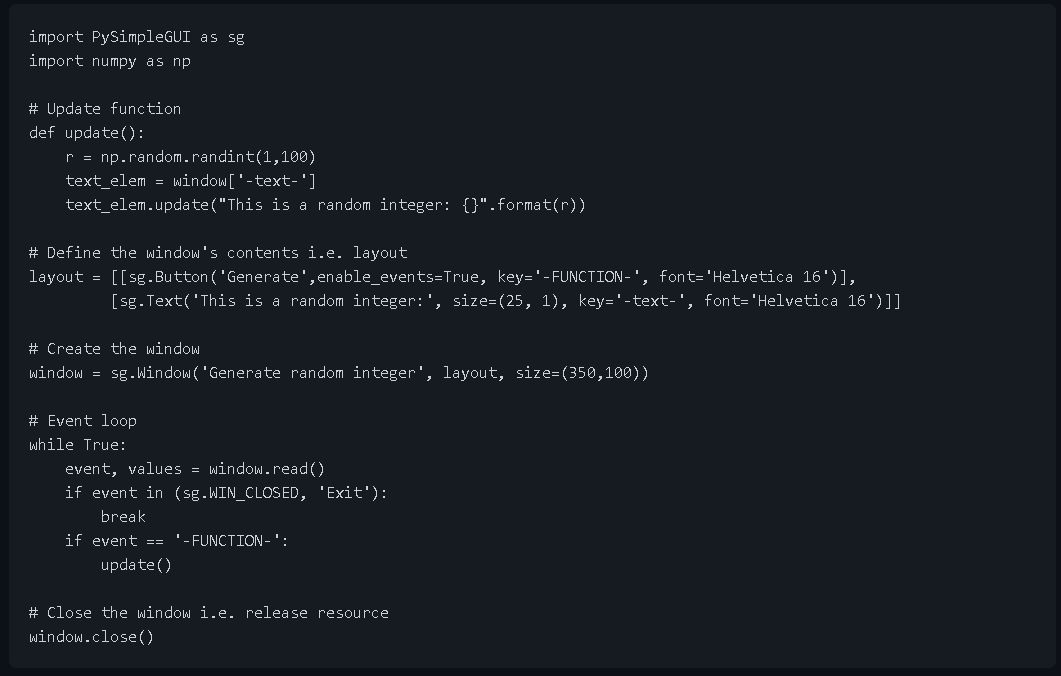The image size is (1061, 676).
Task: Click the '# Create the window' comment
Action: coord(114,349)
